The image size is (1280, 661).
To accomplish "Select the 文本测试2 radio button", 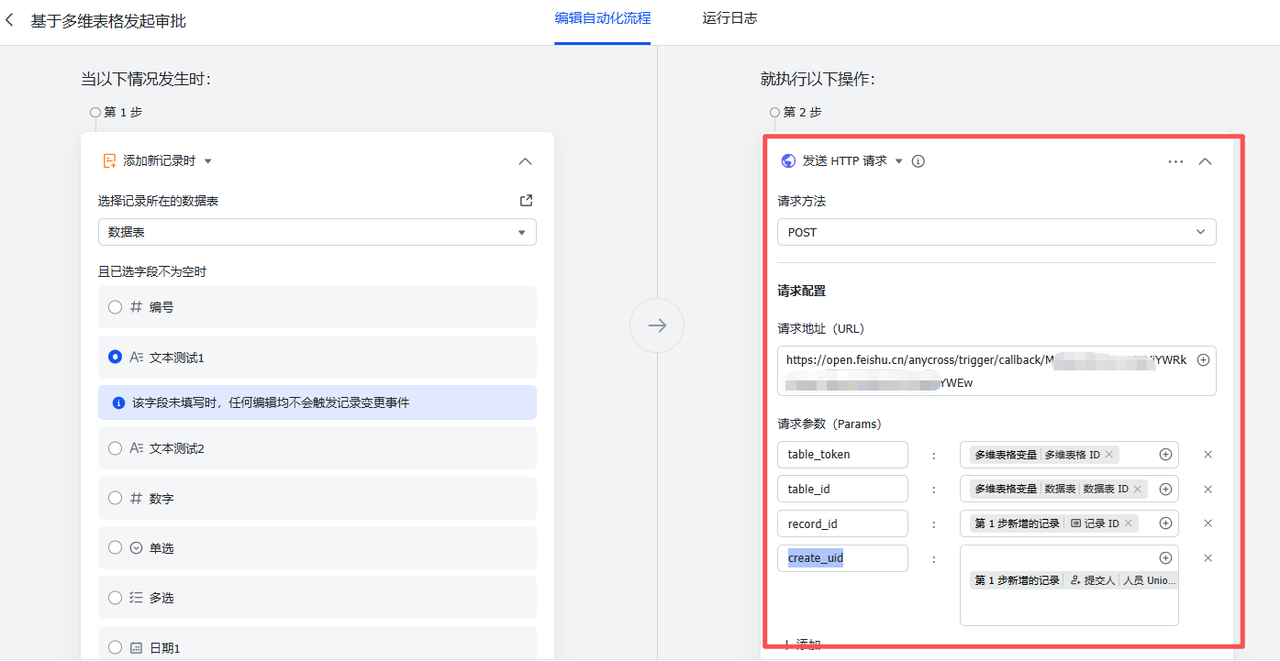I will (115, 448).
